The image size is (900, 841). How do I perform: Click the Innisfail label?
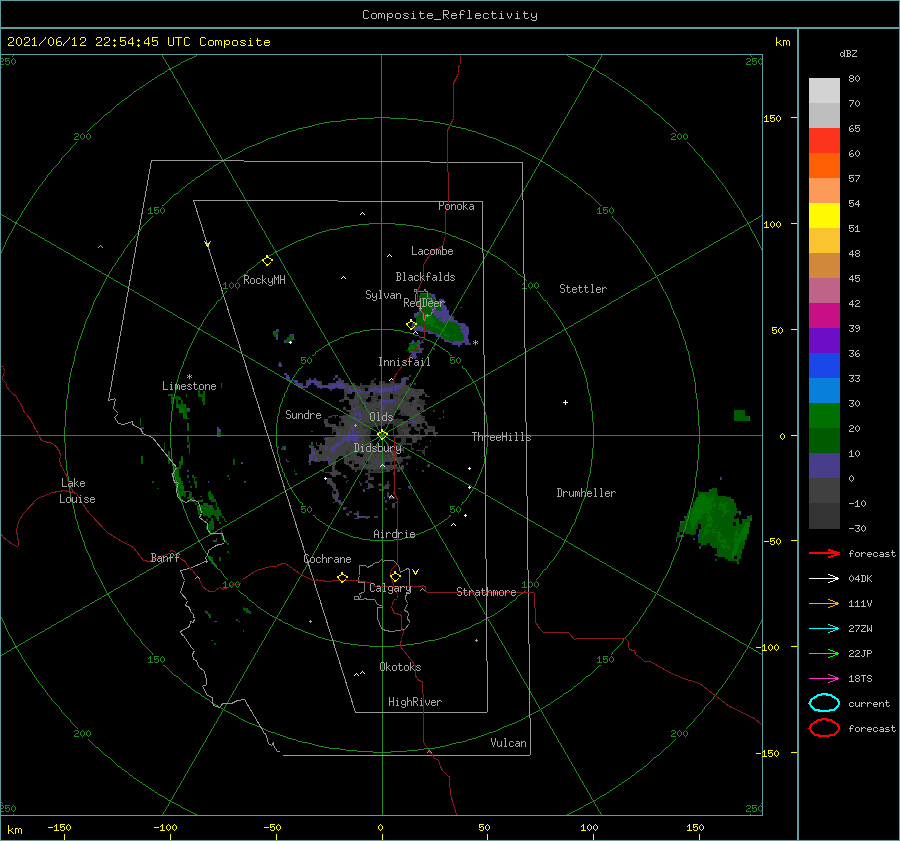tap(404, 362)
